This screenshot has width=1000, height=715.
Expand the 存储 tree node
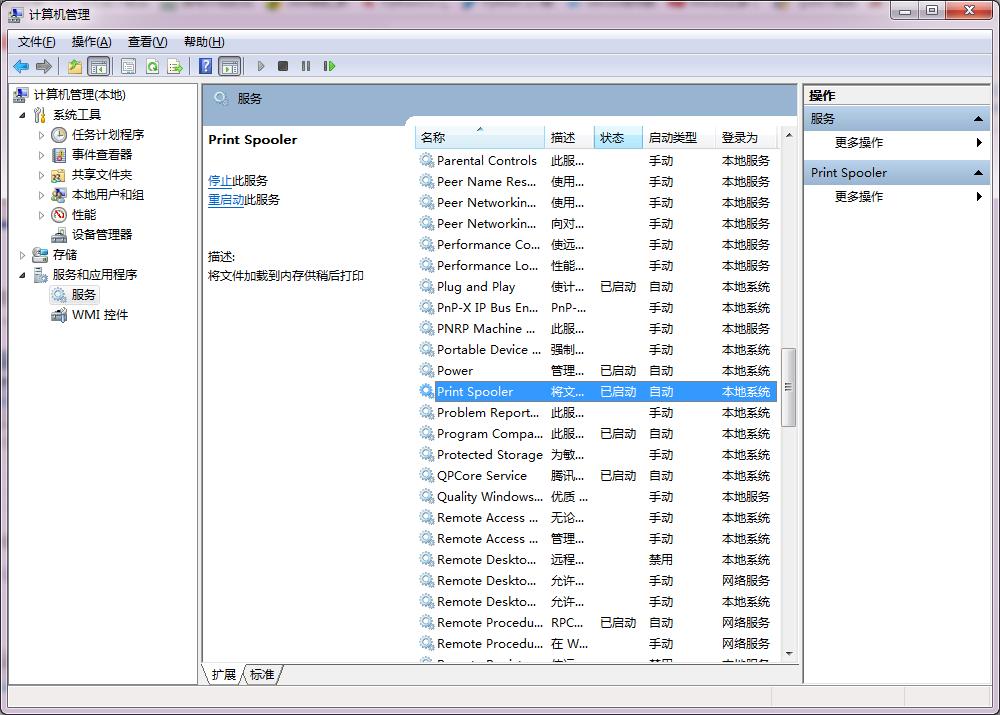[23, 255]
